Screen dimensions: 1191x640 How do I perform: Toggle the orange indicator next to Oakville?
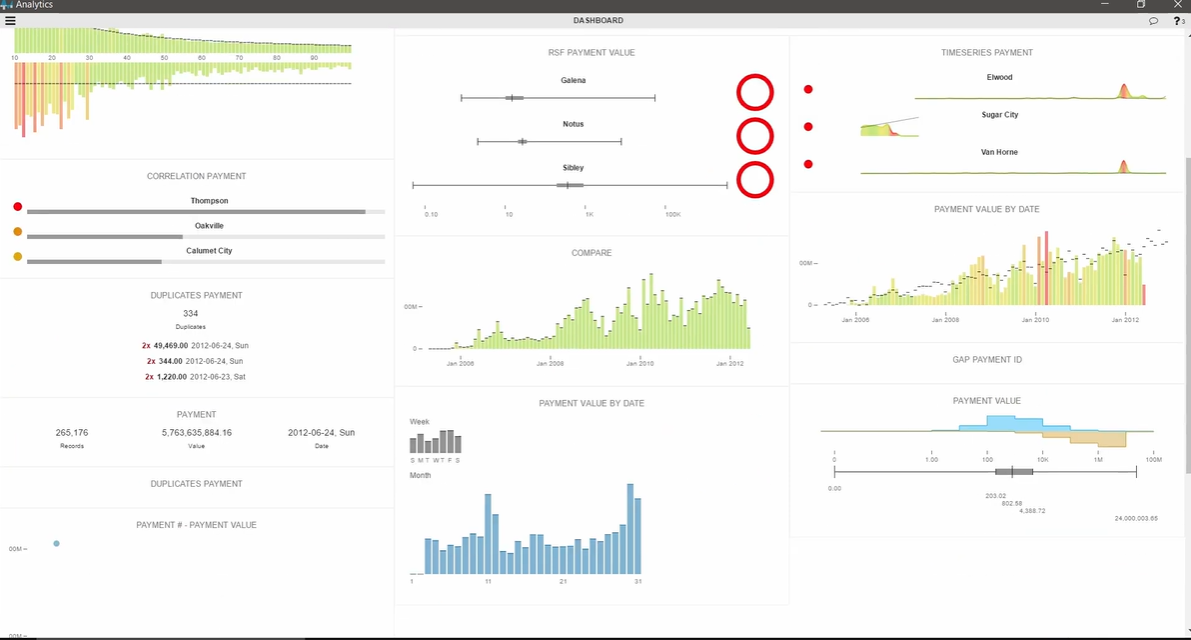click(x=16, y=231)
